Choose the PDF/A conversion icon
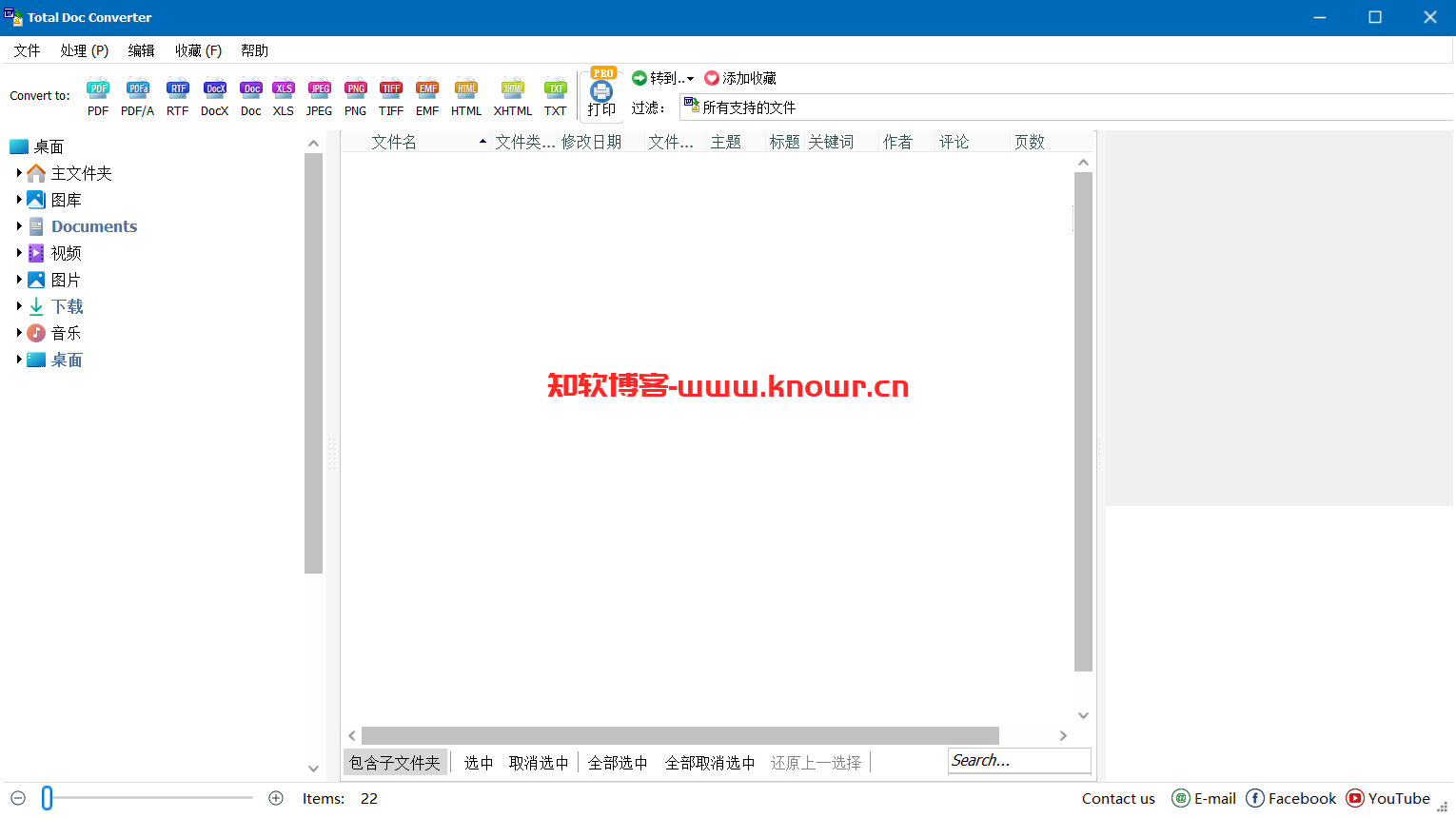The width and height of the screenshot is (1456, 818). [x=137, y=97]
